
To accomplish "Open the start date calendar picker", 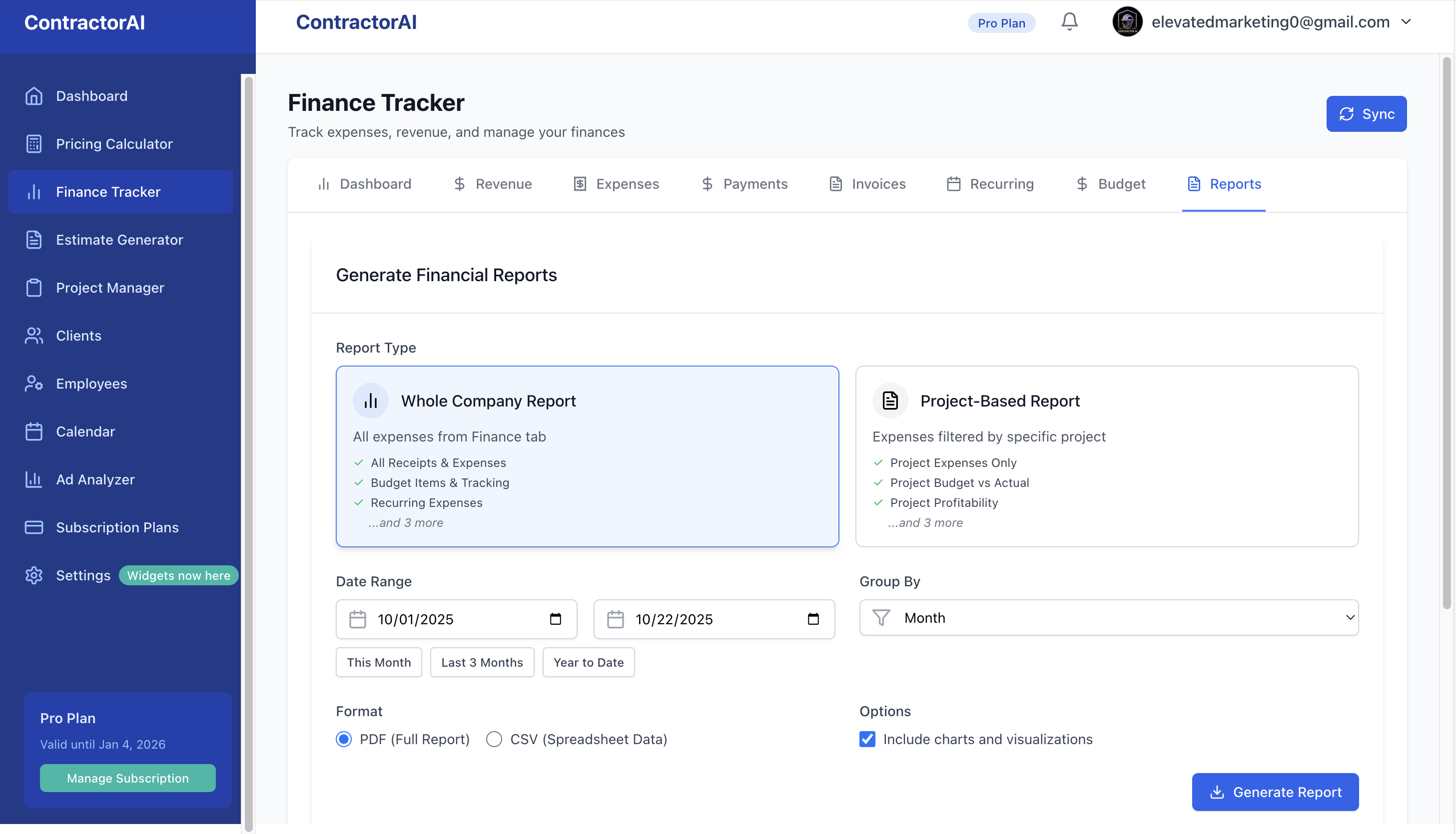I will pos(555,619).
